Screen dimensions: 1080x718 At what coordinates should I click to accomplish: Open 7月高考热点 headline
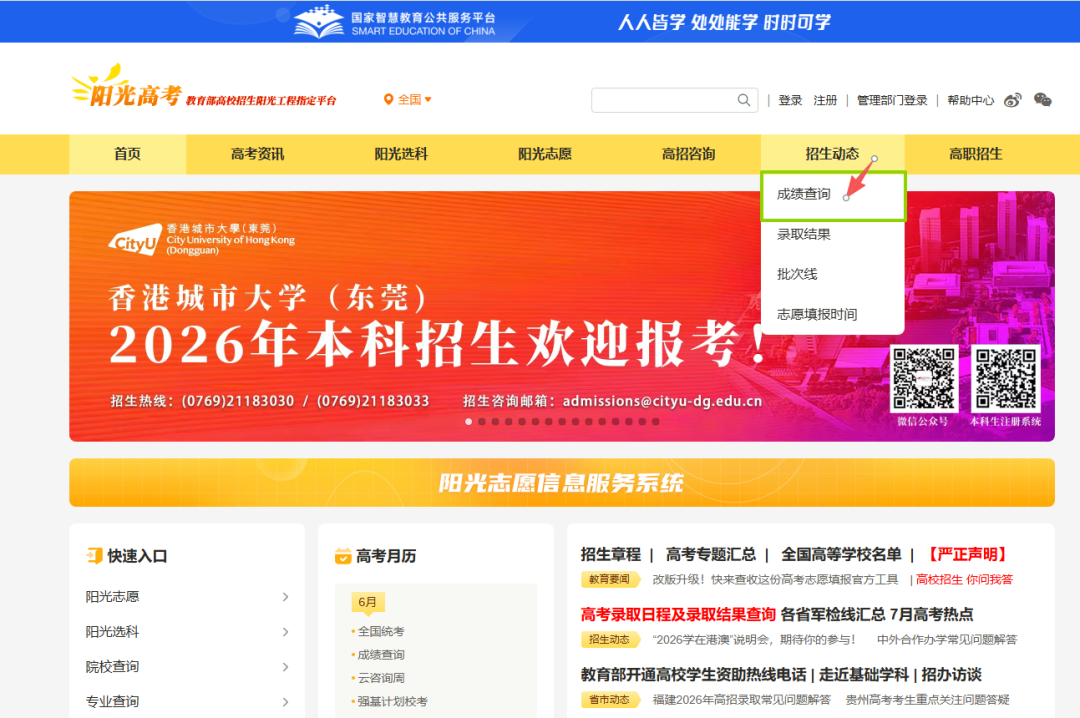(x=931, y=614)
